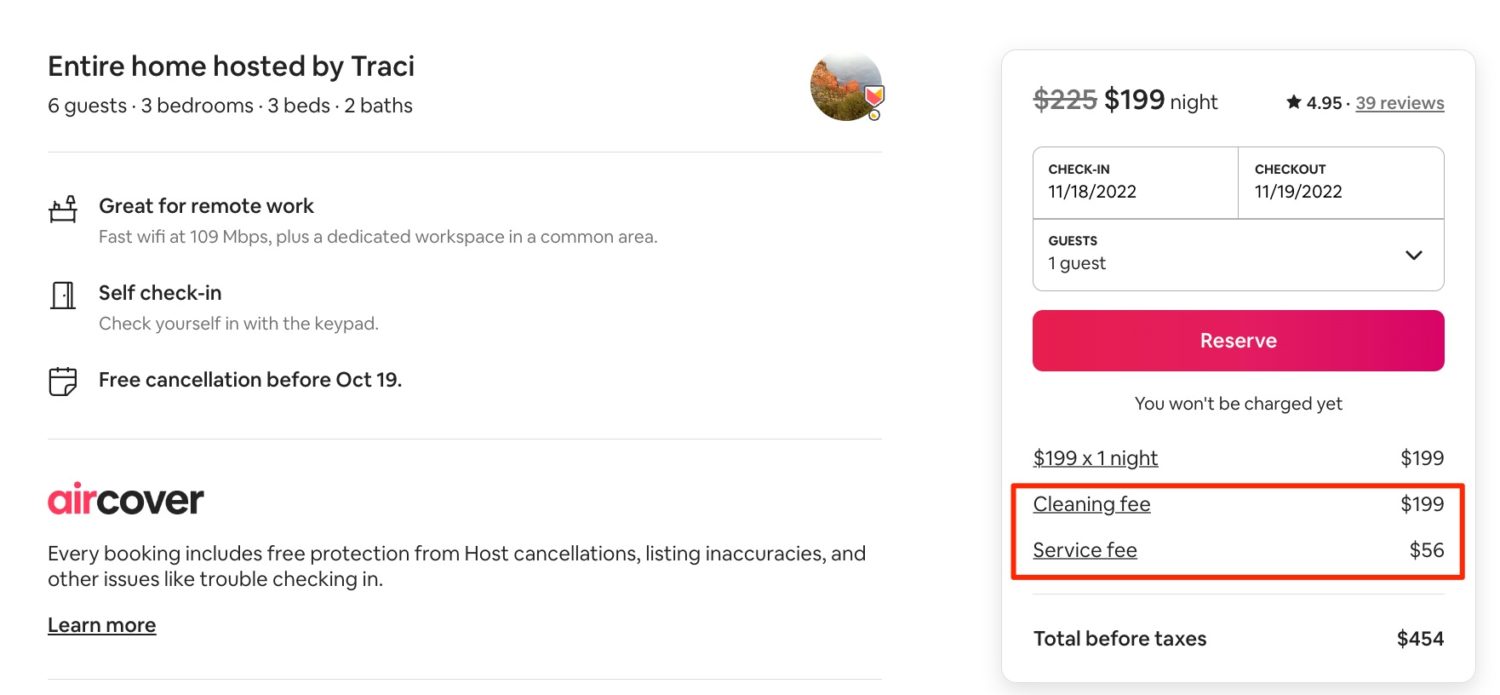1500x695 pixels.
Task: Click the self check-in door icon
Action: [x=62, y=295]
